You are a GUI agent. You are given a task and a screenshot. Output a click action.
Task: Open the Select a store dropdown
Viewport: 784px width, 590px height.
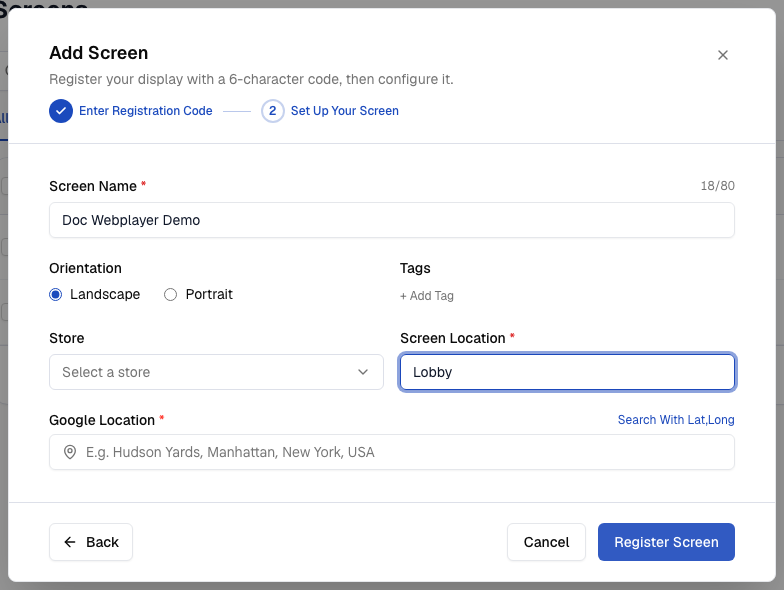click(216, 372)
